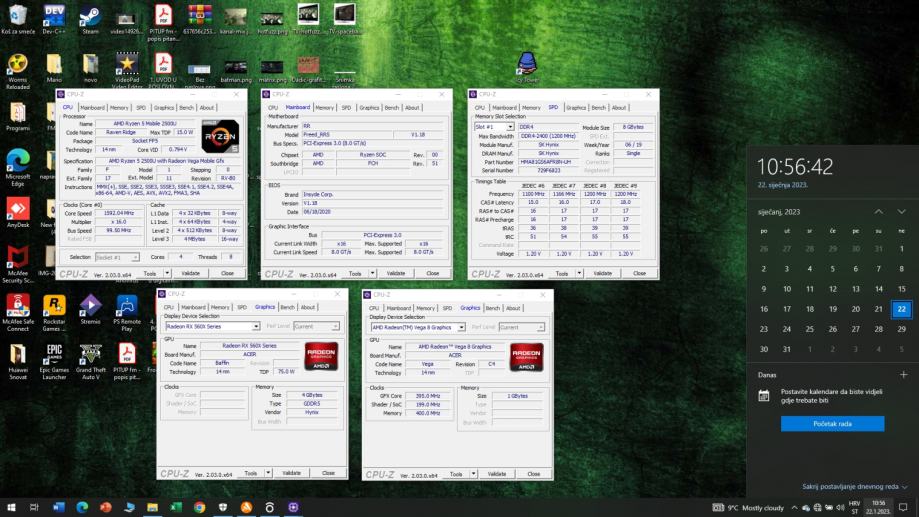Image resolution: width=919 pixels, height=517 pixels.
Task: Open About tab in the SPD memory window
Action: pyautogui.click(x=619, y=107)
